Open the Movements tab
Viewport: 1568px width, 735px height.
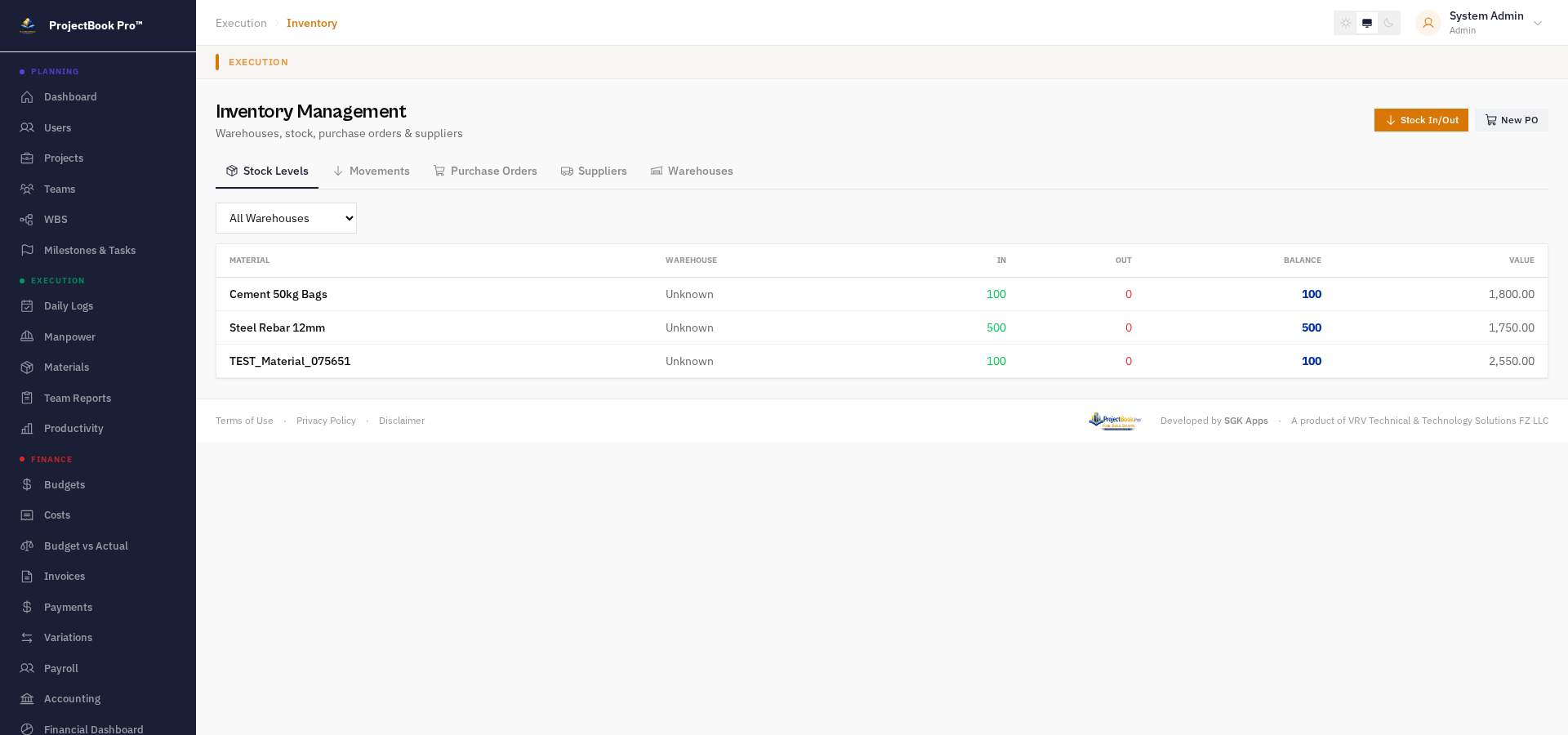(372, 171)
